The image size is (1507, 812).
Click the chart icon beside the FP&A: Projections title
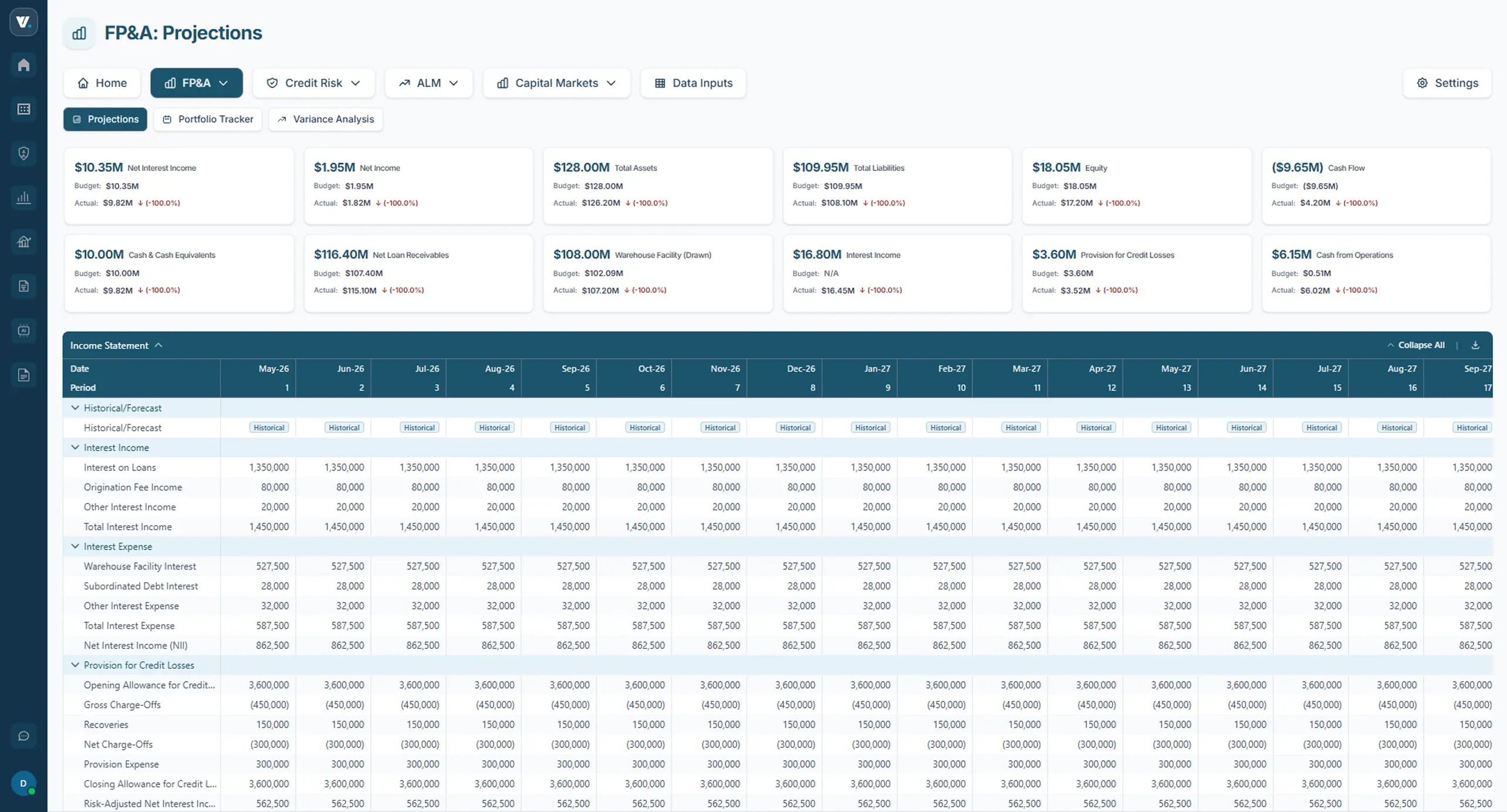click(79, 33)
